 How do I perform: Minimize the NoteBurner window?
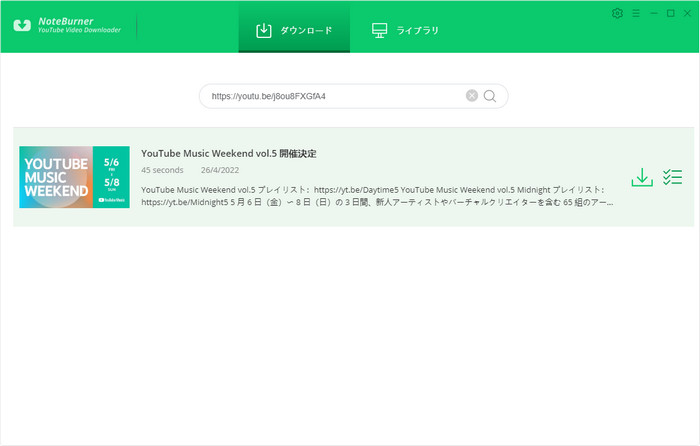(x=654, y=13)
